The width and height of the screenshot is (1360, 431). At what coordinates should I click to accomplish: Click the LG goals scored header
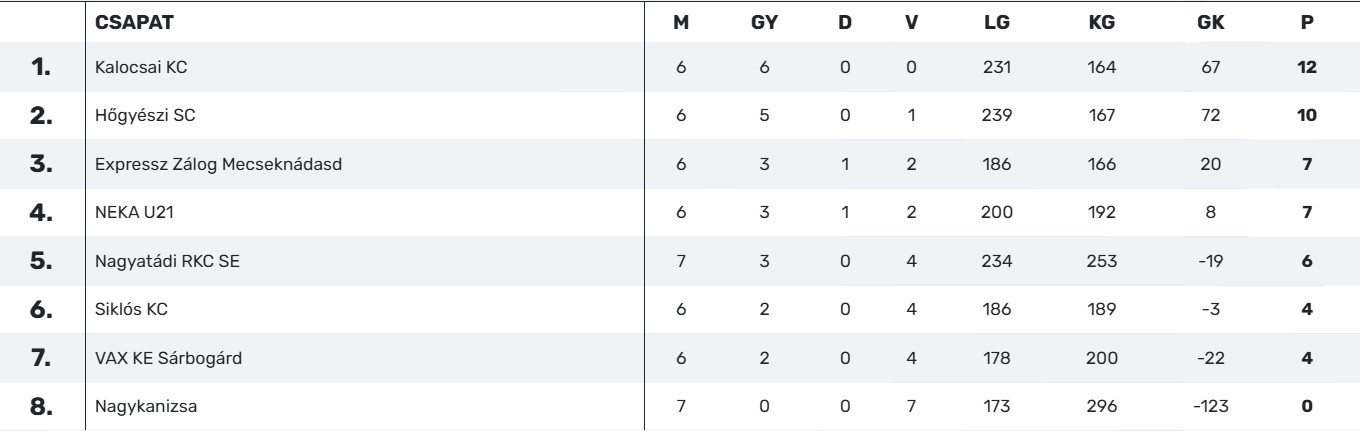(996, 21)
